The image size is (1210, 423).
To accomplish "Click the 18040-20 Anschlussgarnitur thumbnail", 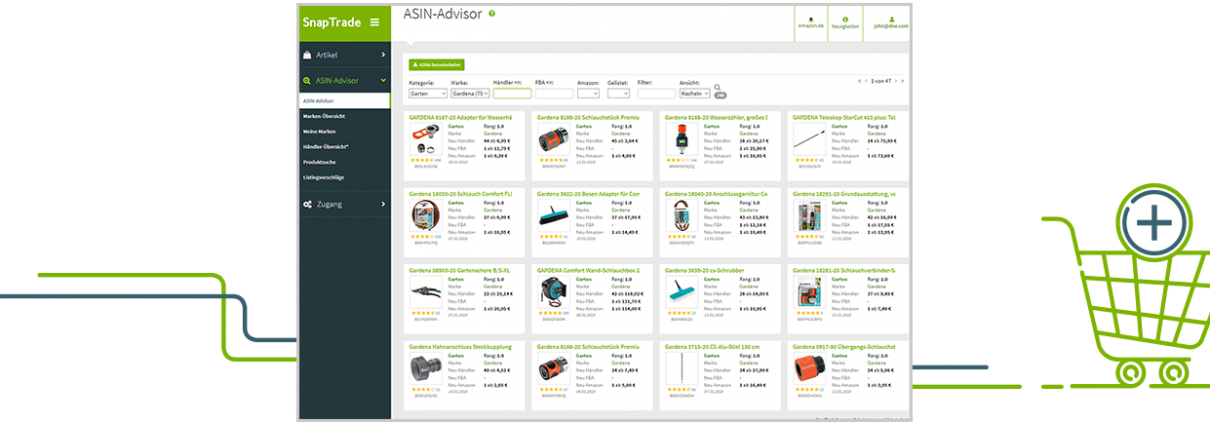I will (x=681, y=216).
